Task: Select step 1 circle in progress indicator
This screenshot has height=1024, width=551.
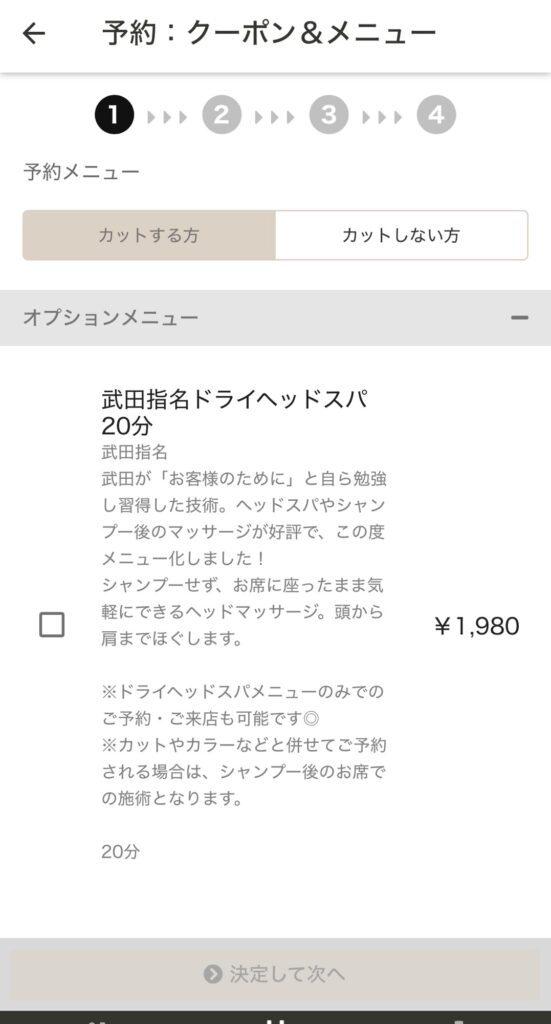Action: coord(114,115)
